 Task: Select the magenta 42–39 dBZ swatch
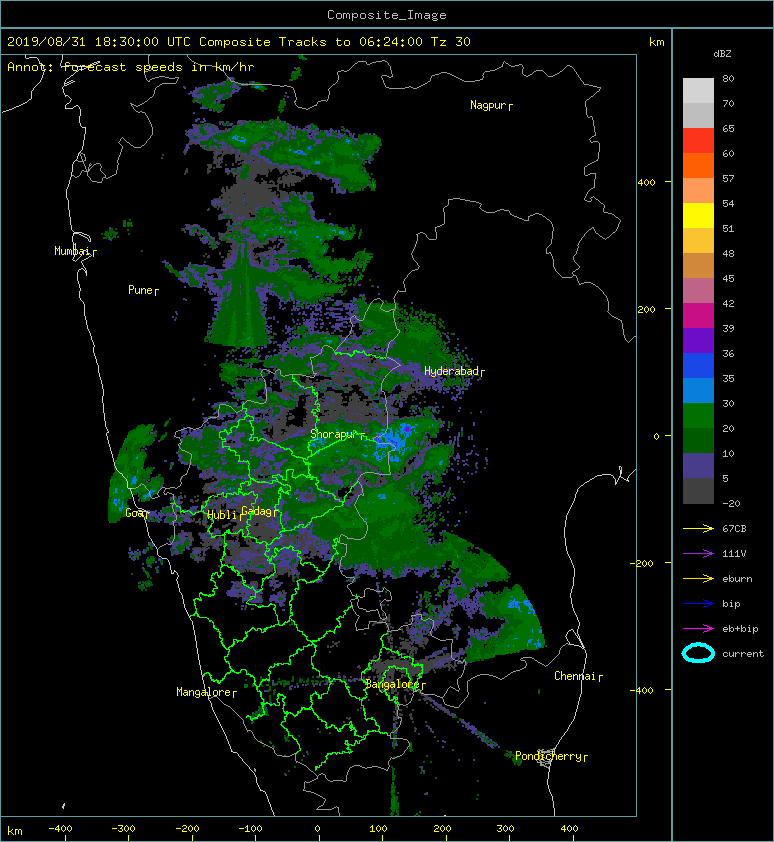tap(698, 315)
